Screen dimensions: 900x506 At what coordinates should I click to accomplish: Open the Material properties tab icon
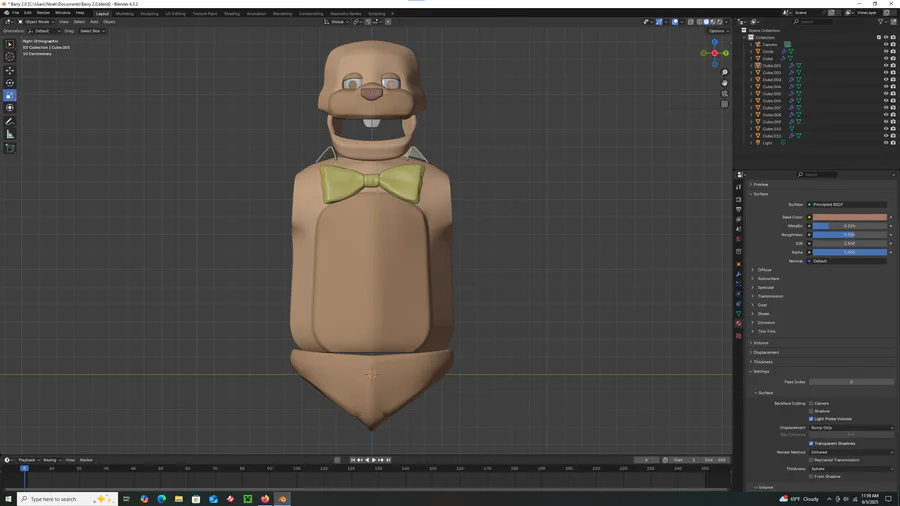[x=739, y=324]
